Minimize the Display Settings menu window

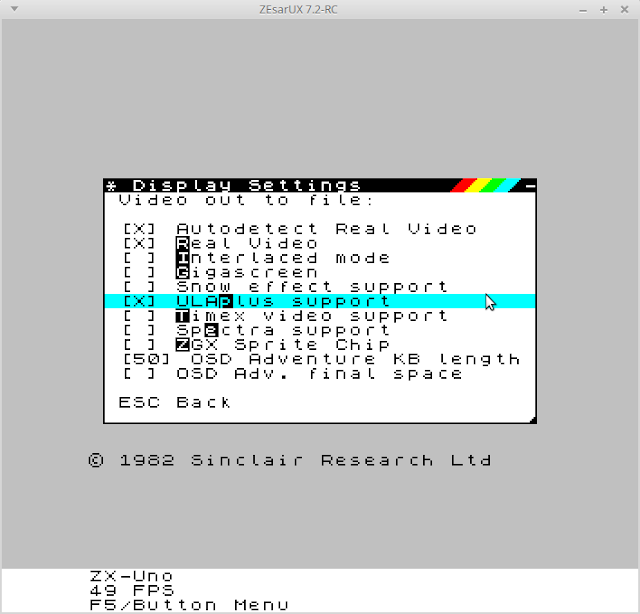coord(530,186)
